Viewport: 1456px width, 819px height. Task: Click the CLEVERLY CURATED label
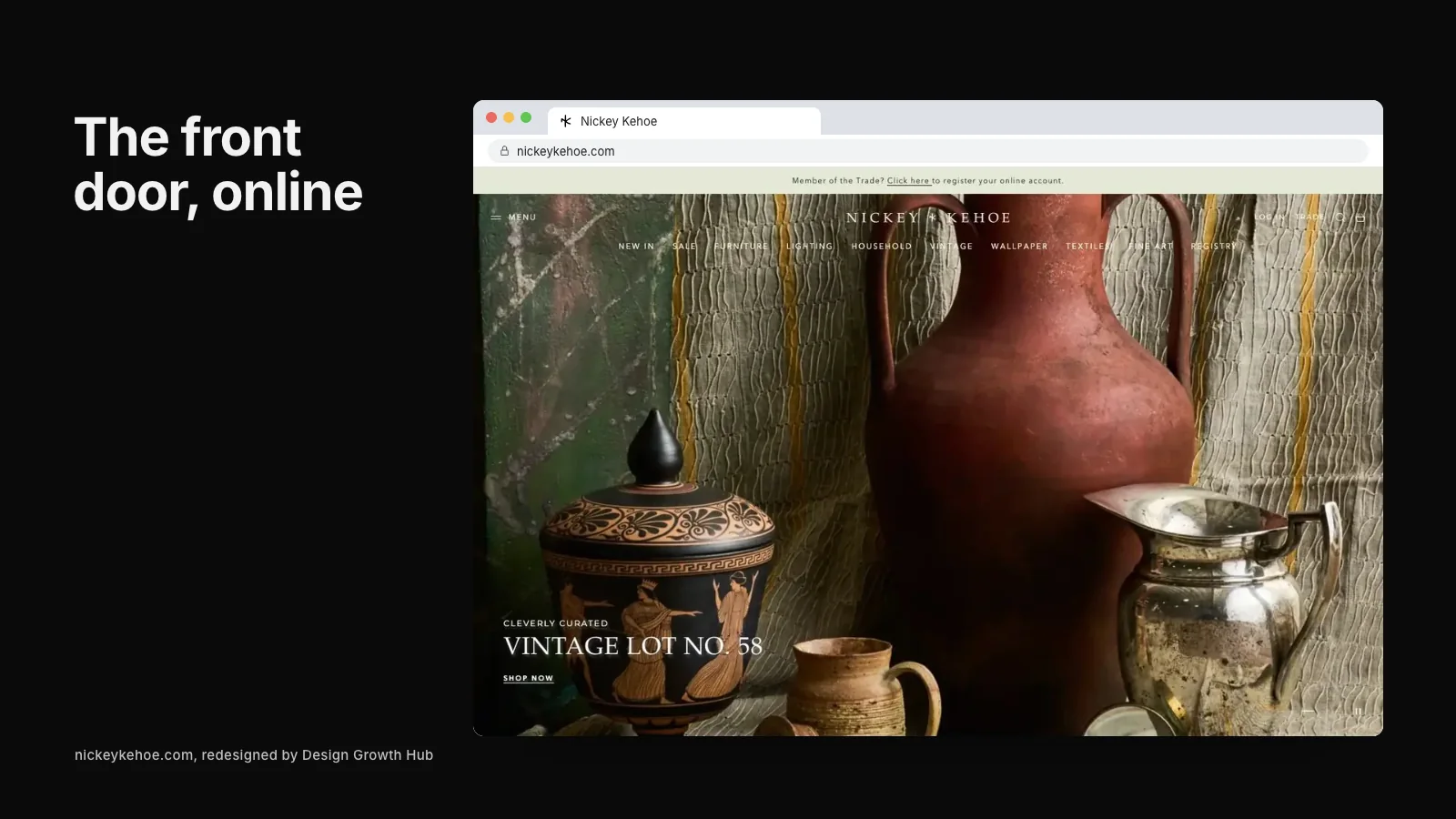pyautogui.click(x=555, y=623)
